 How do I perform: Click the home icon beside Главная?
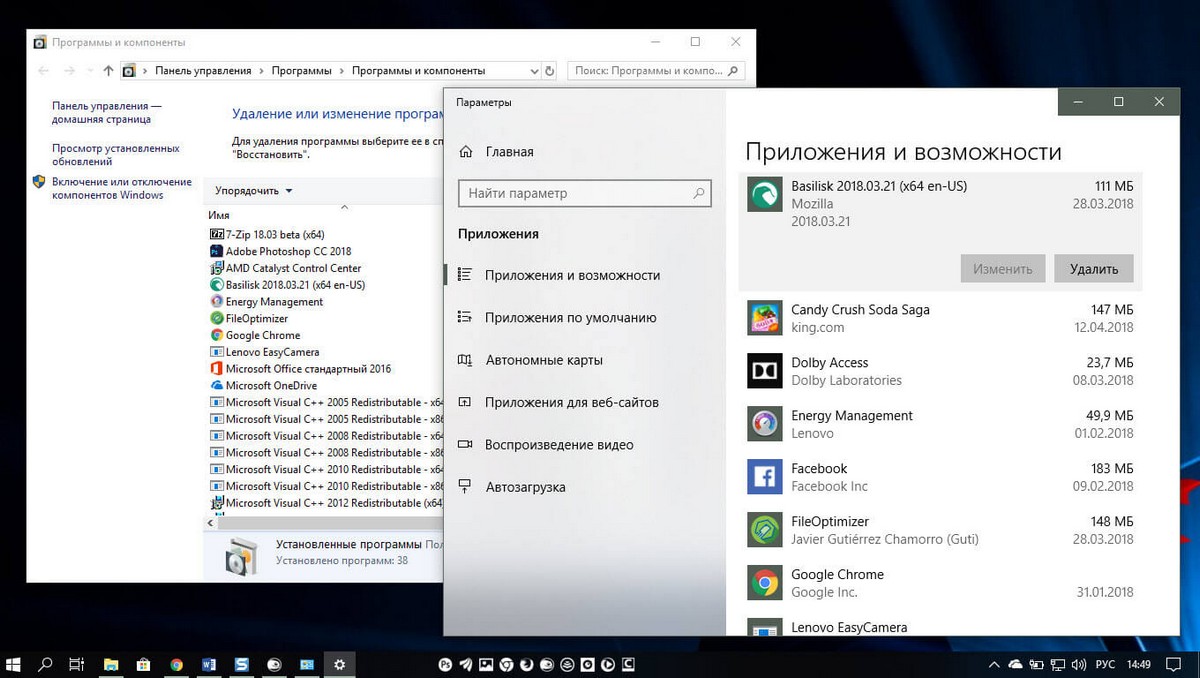point(465,152)
